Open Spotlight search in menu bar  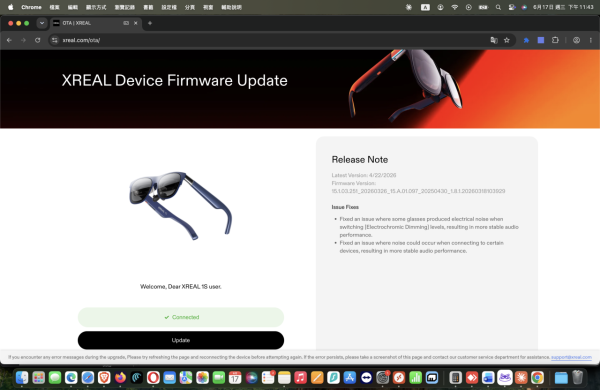(498, 7)
